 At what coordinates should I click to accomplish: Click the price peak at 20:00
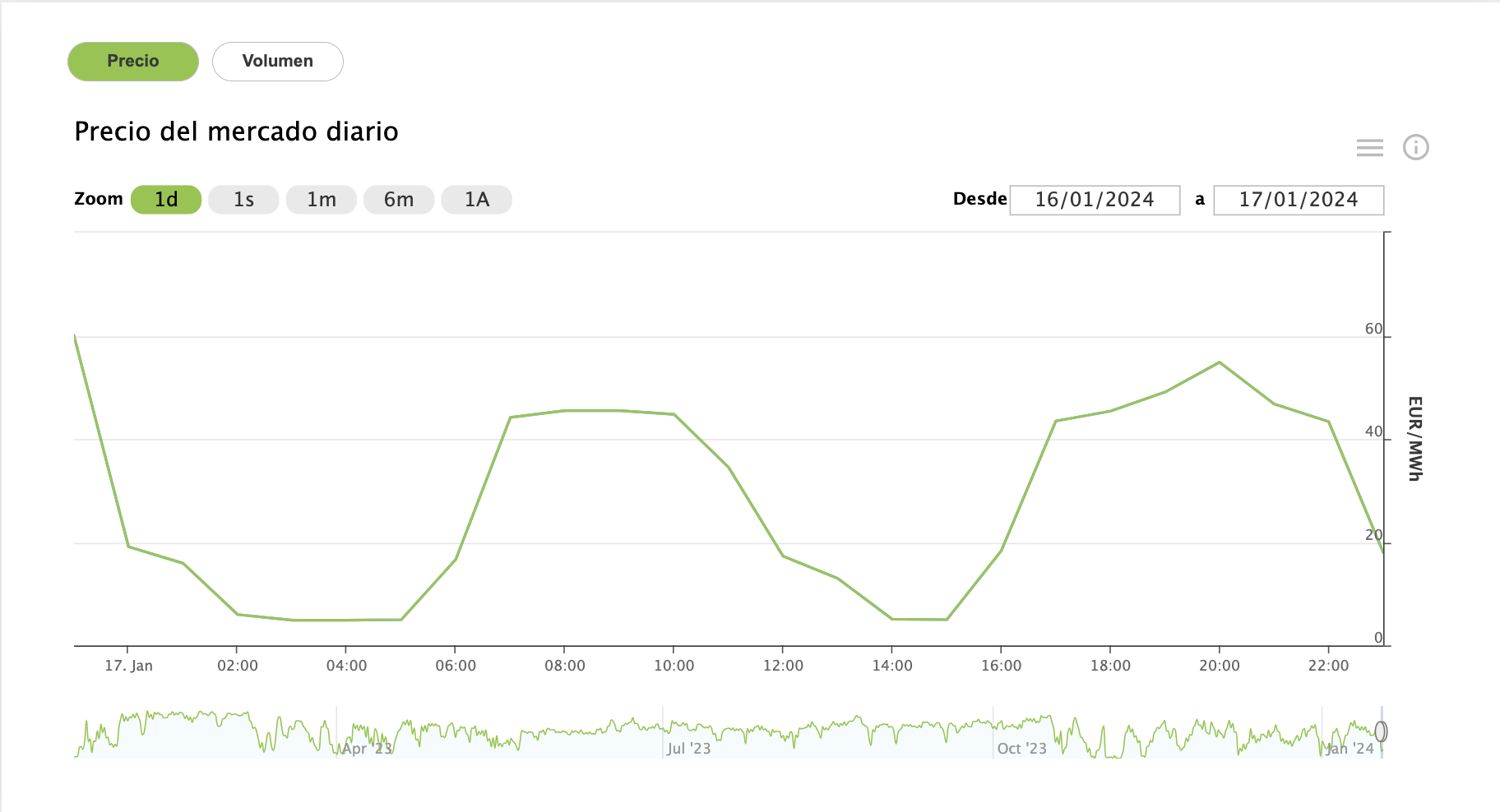1219,362
